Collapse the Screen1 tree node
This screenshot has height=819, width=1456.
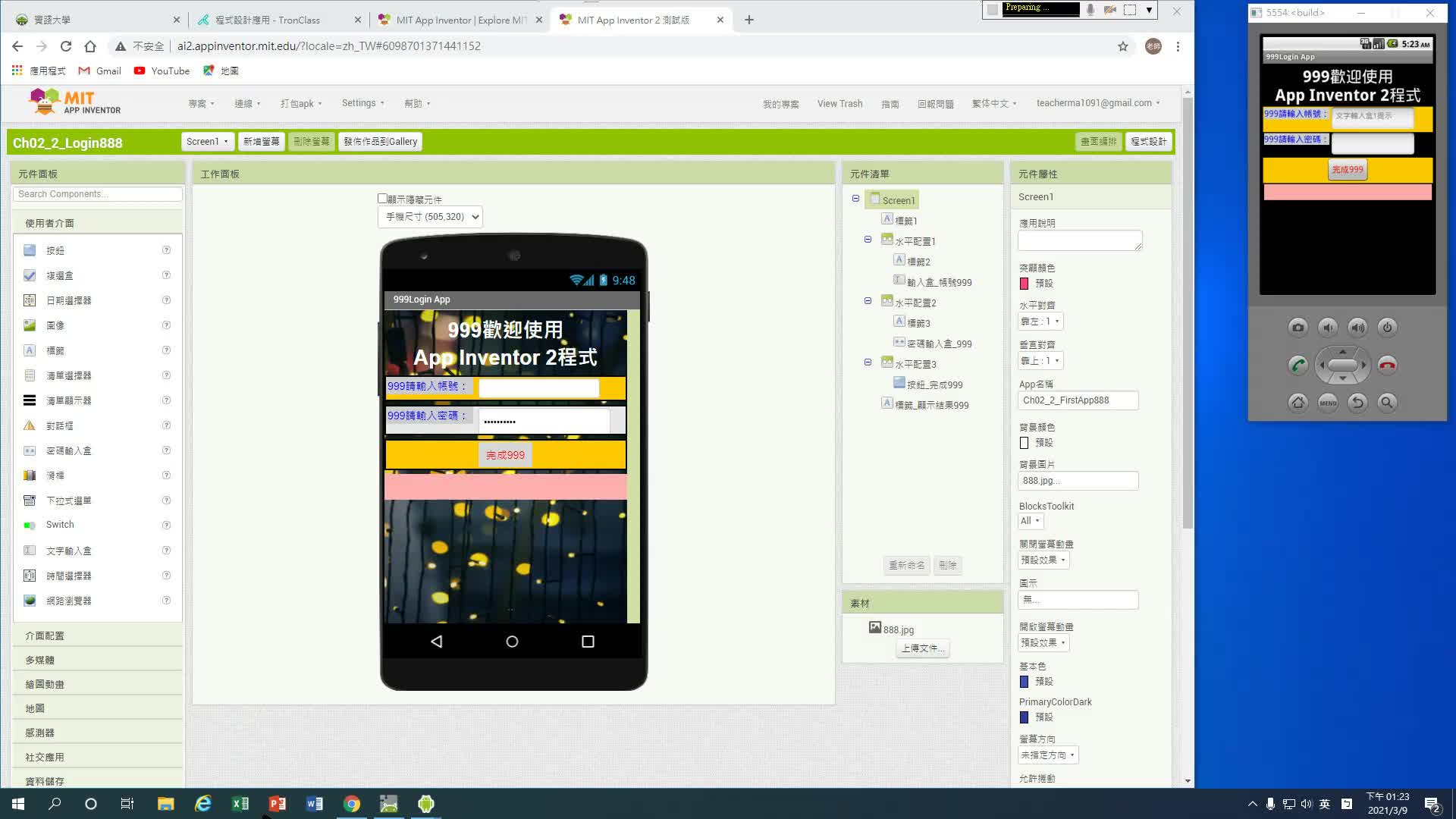pyautogui.click(x=855, y=199)
